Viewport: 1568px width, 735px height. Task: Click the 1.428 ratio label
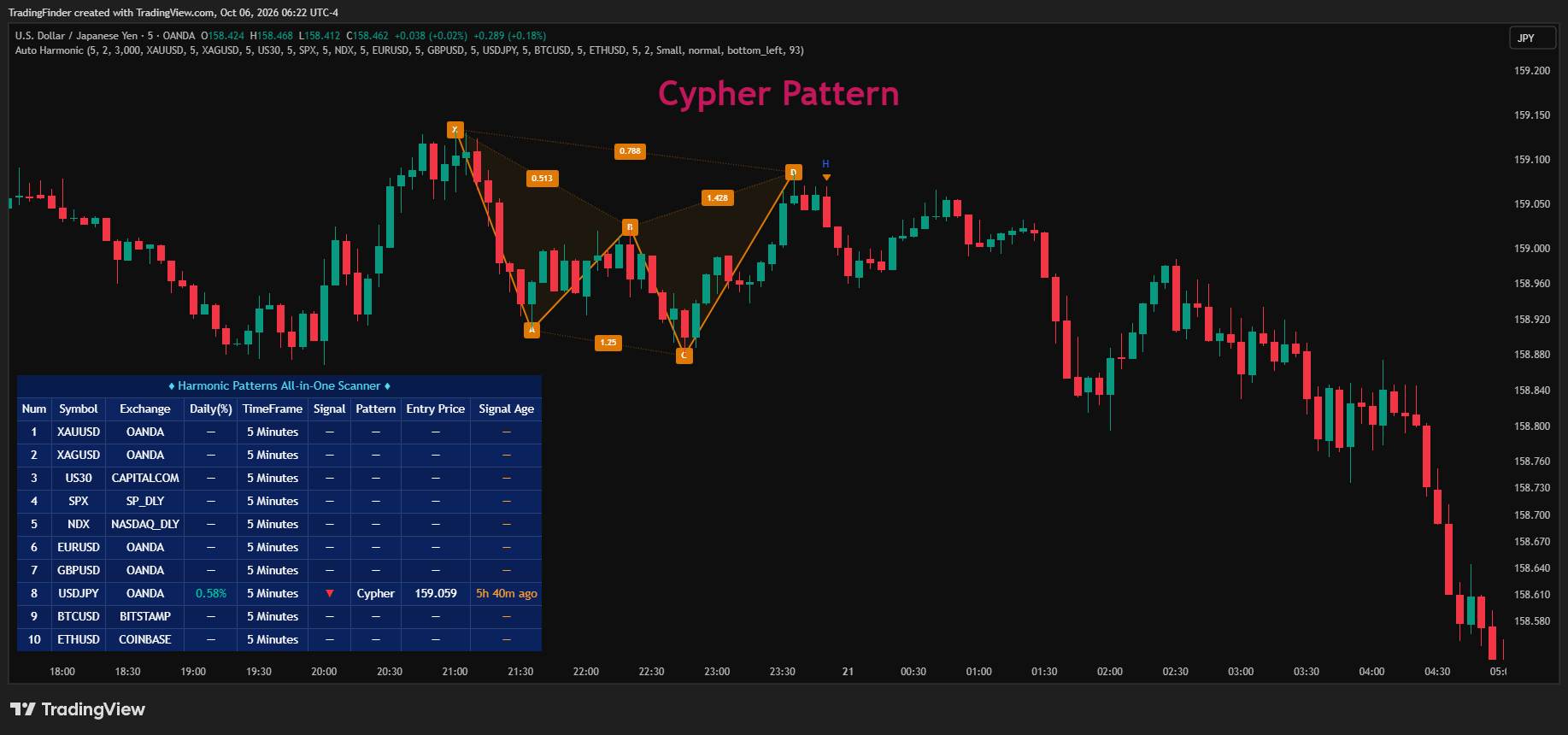pos(717,198)
